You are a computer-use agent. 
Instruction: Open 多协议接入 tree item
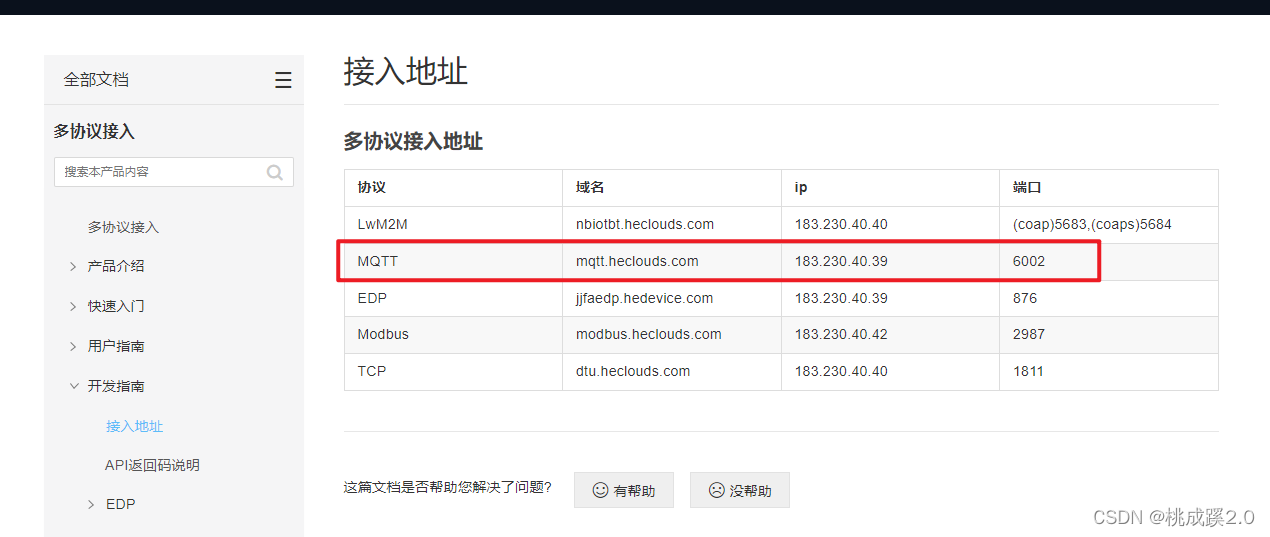coord(123,227)
